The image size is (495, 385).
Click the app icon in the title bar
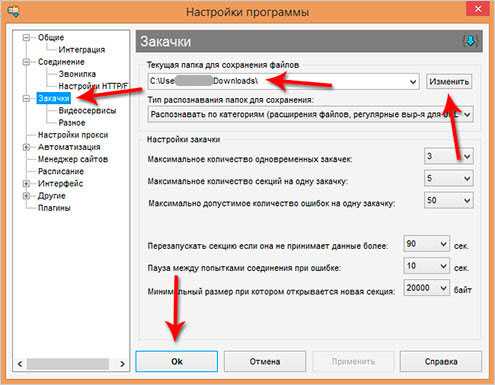[x=14, y=12]
